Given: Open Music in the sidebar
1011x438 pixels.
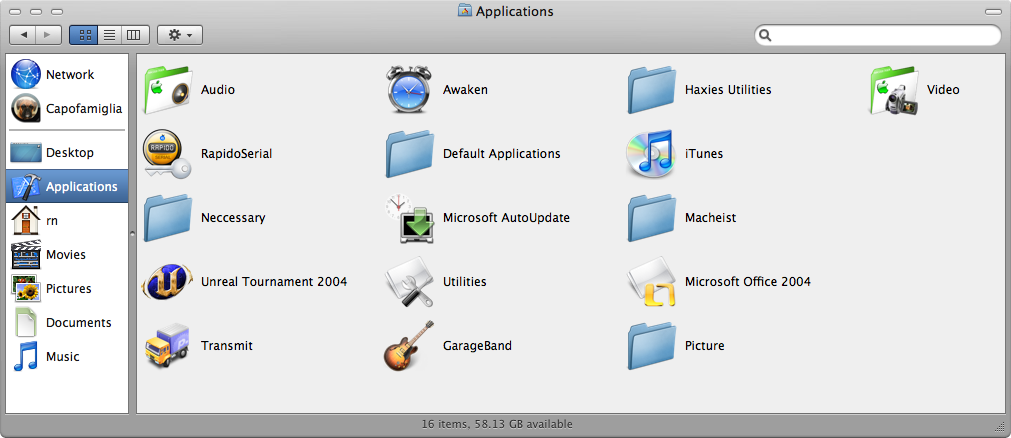Looking at the screenshot, I should (67, 356).
